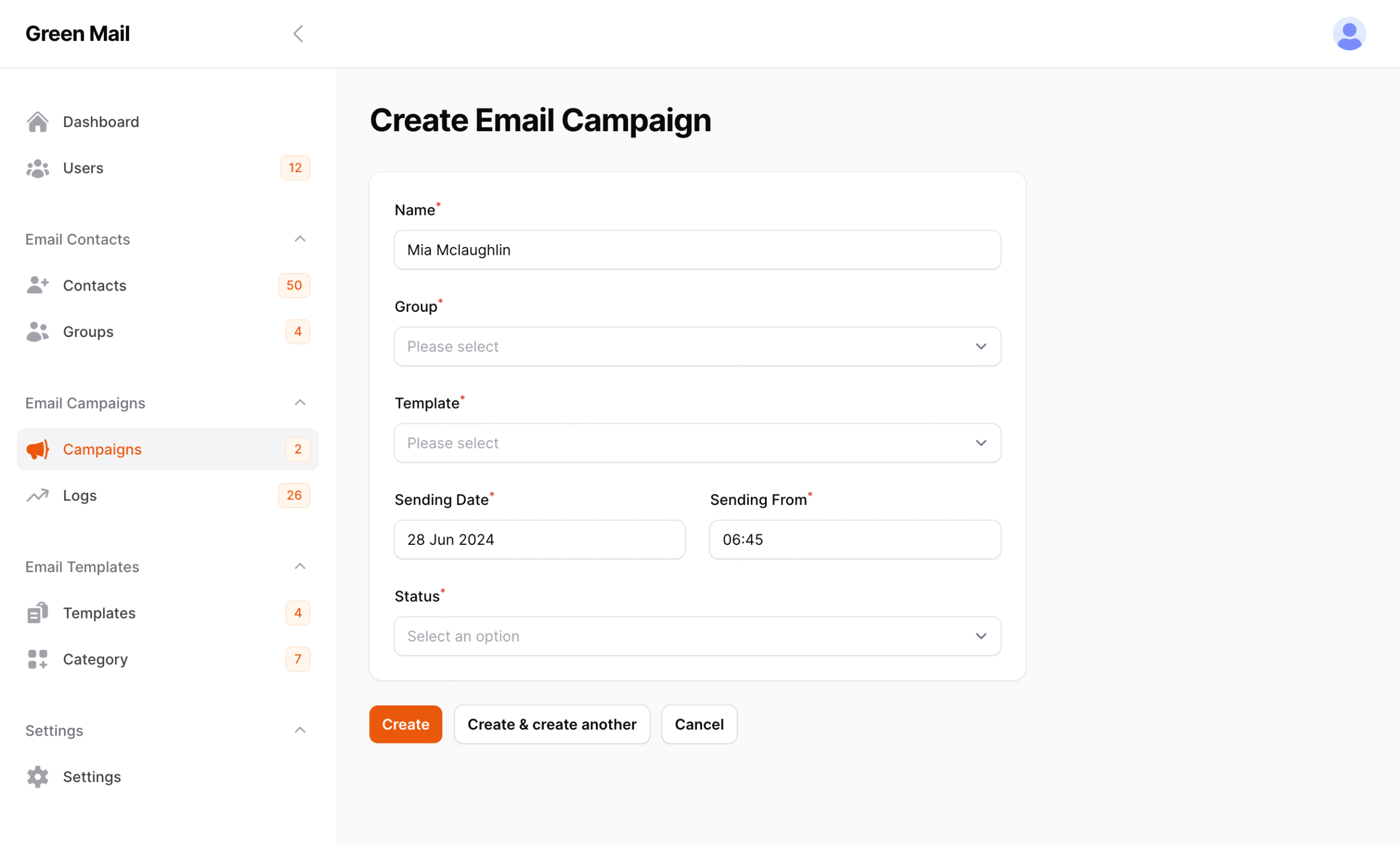
Task: Open the Dashboard via the home icon
Action: 38,121
